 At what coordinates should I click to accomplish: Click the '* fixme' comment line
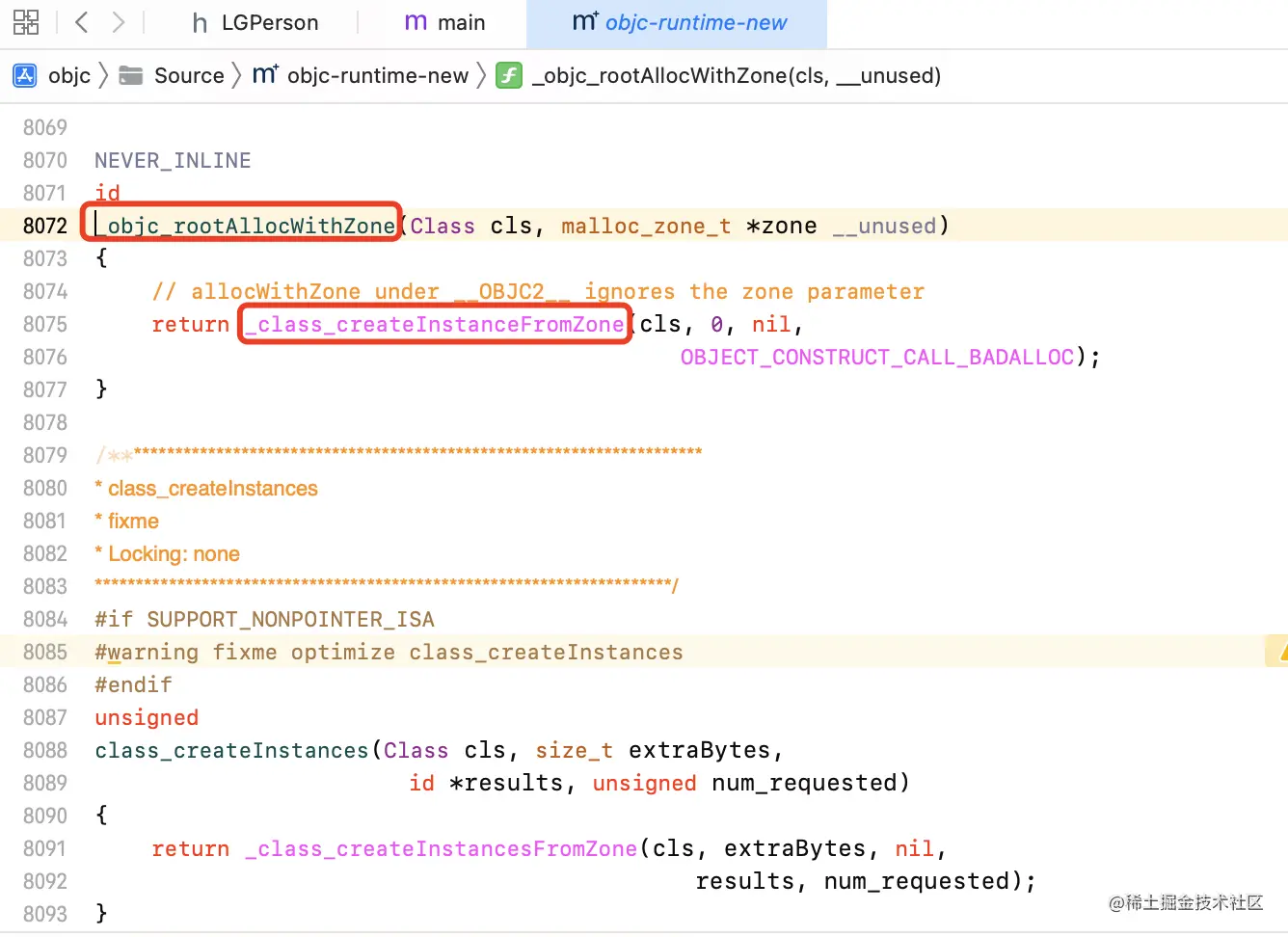(127, 521)
